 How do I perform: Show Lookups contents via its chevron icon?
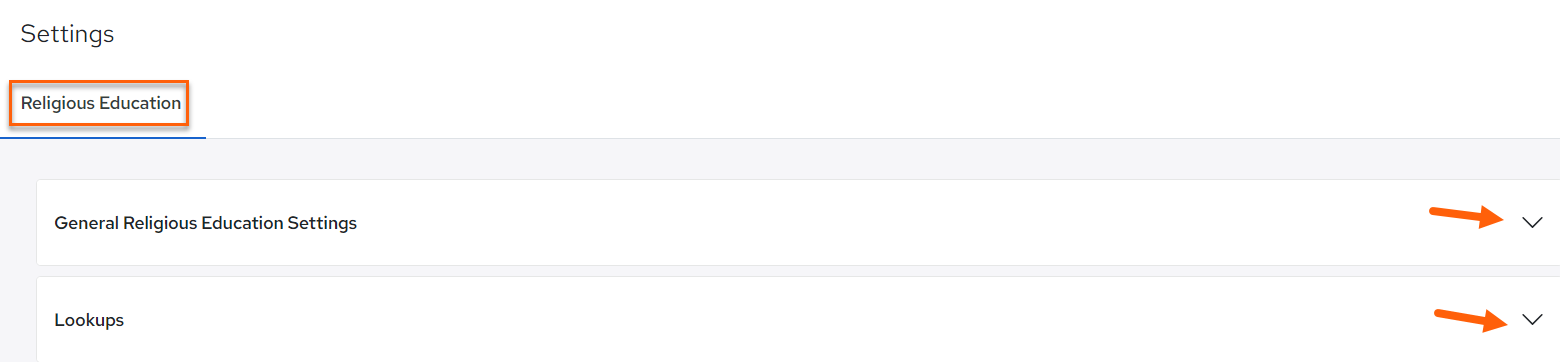1532,320
